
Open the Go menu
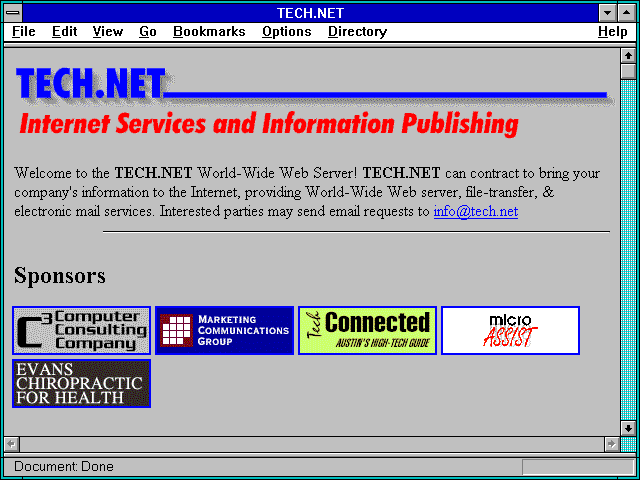[x=148, y=32]
